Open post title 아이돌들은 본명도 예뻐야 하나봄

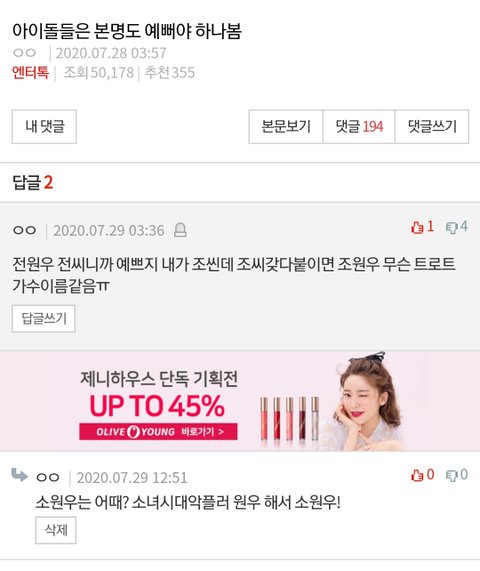pos(127,31)
